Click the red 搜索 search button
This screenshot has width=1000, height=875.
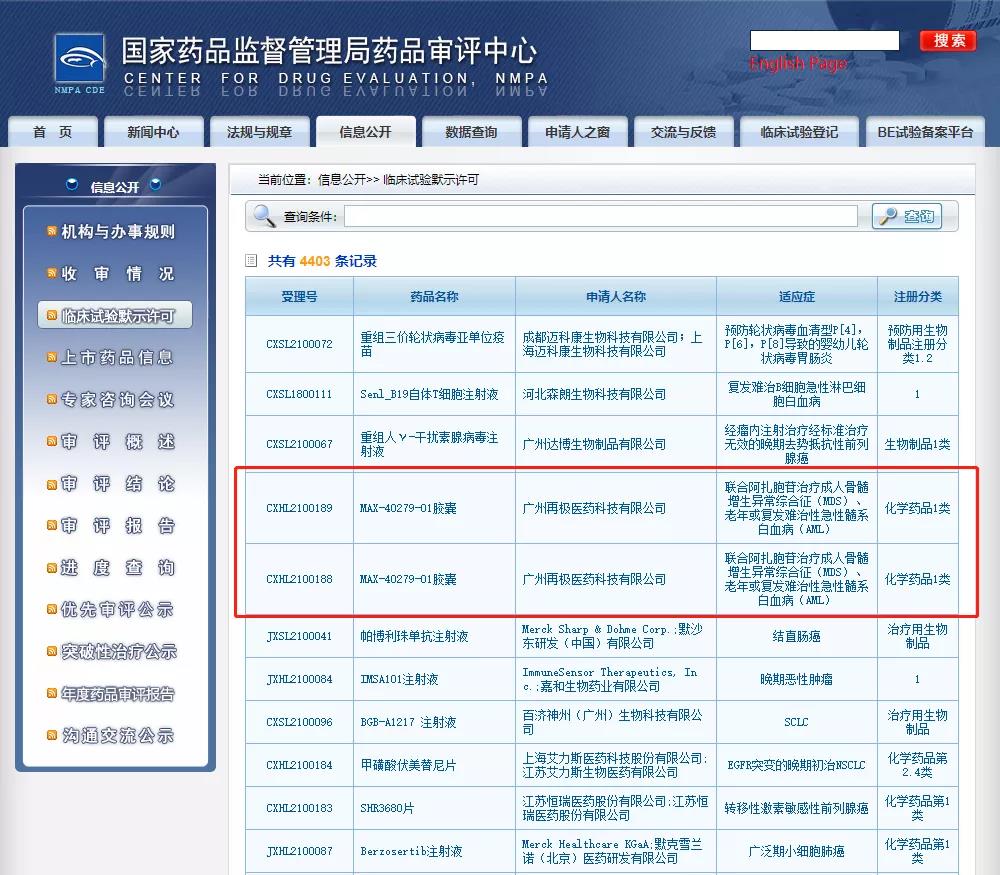(946, 41)
